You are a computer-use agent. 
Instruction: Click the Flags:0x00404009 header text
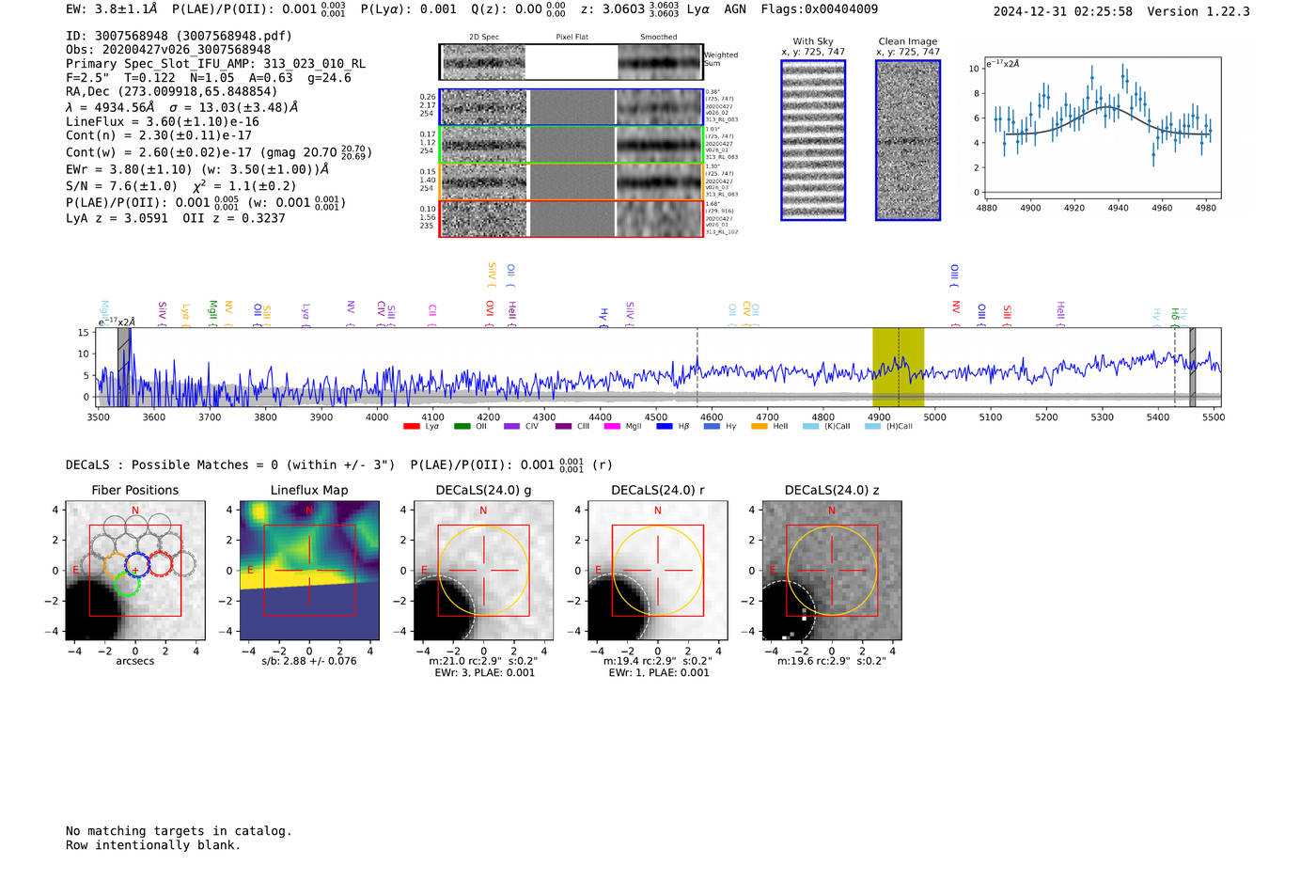tap(819, 9)
